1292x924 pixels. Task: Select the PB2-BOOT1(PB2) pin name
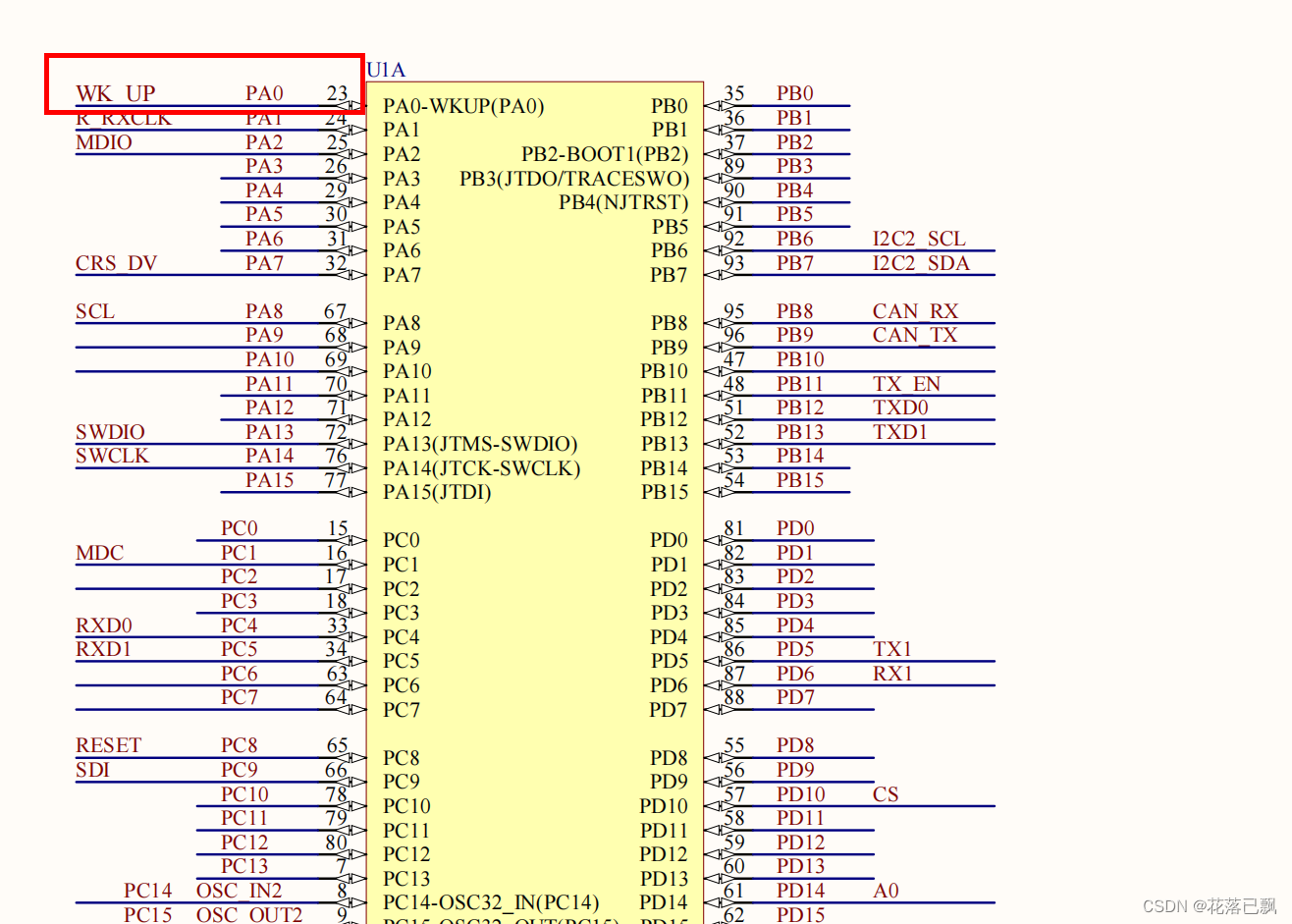605,154
